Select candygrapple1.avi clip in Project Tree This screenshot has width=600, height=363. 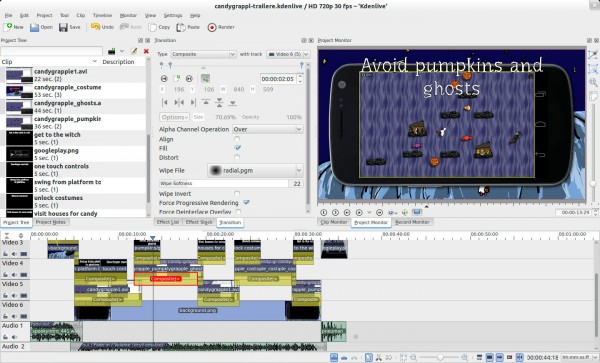tap(73, 75)
